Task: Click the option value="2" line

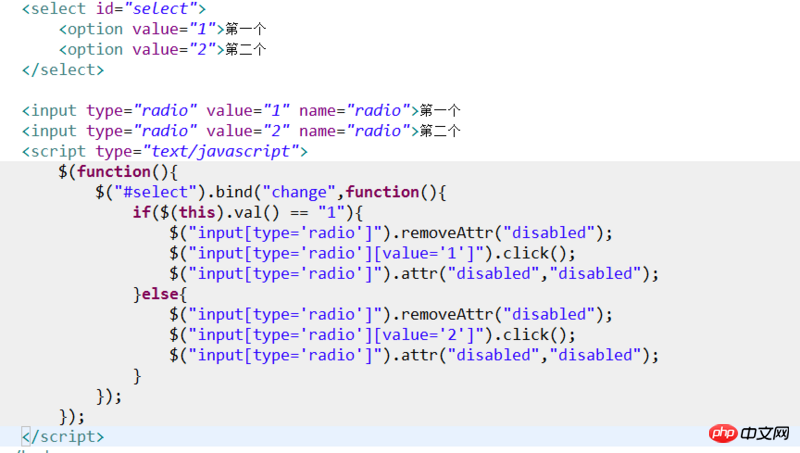Action: click(162, 49)
